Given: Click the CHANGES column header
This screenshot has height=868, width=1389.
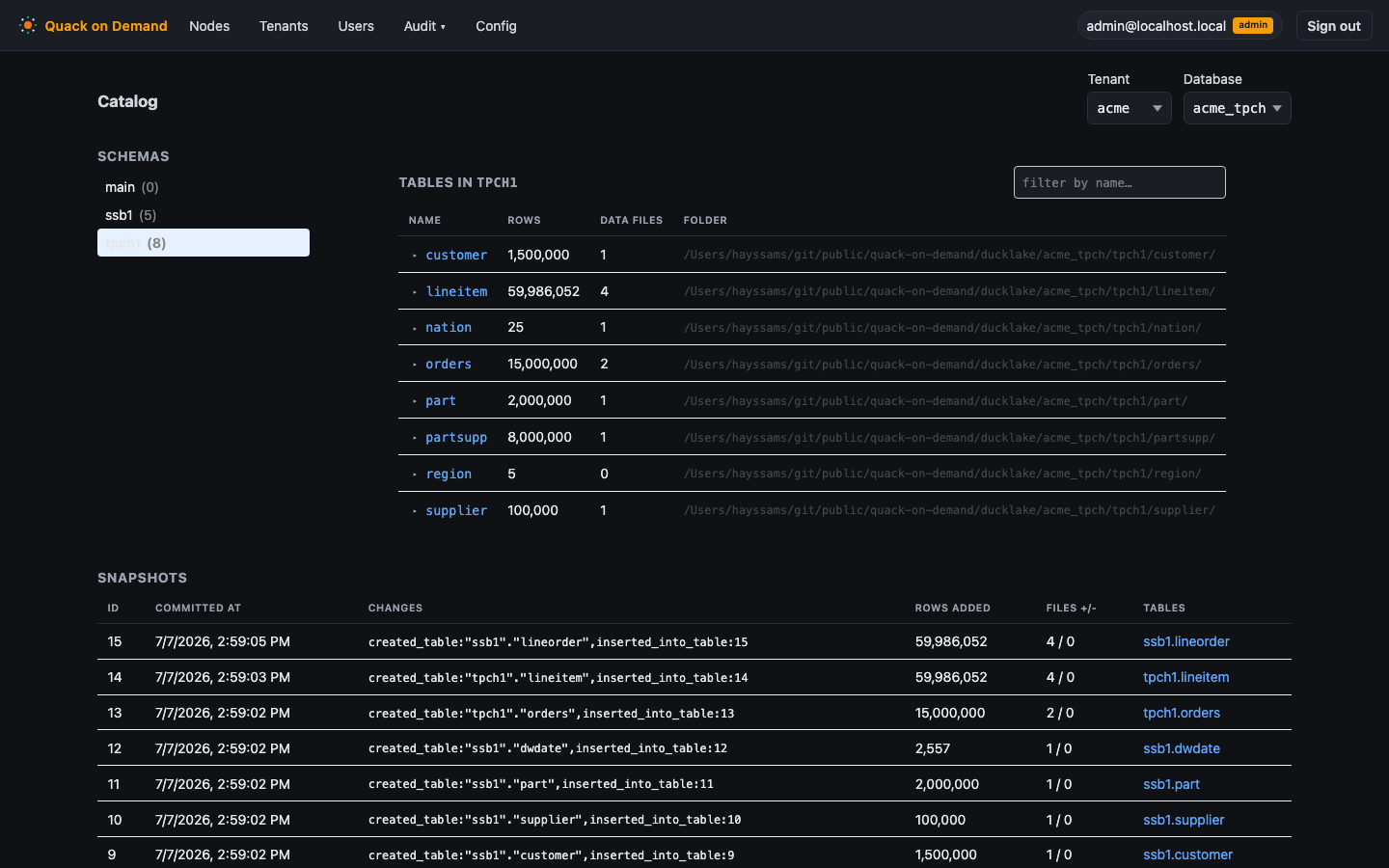Looking at the screenshot, I should [395, 608].
